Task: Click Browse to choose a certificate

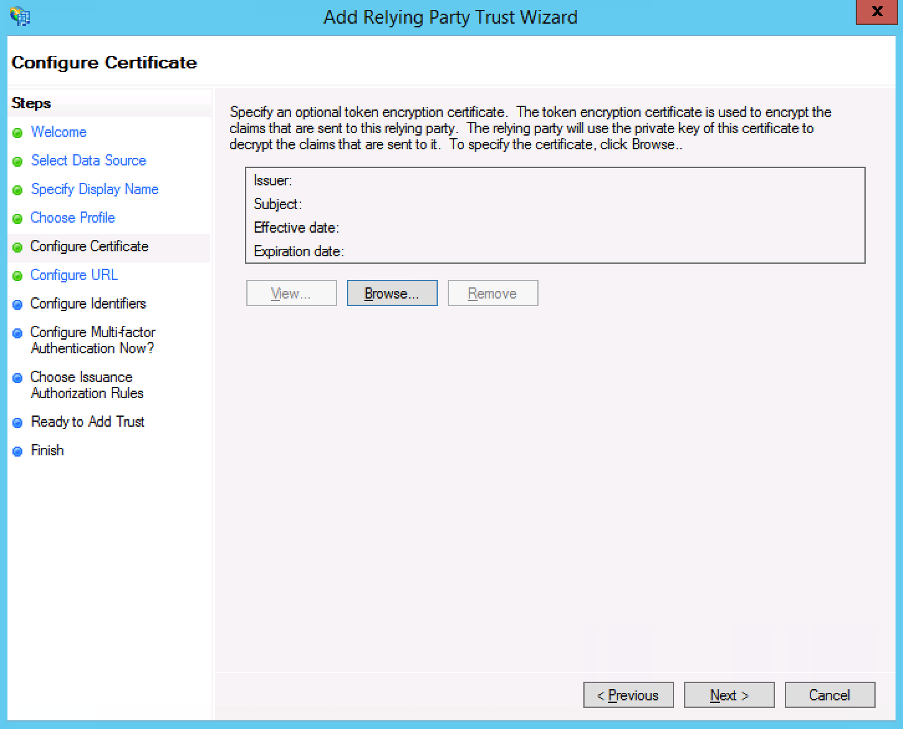Action: point(392,293)
